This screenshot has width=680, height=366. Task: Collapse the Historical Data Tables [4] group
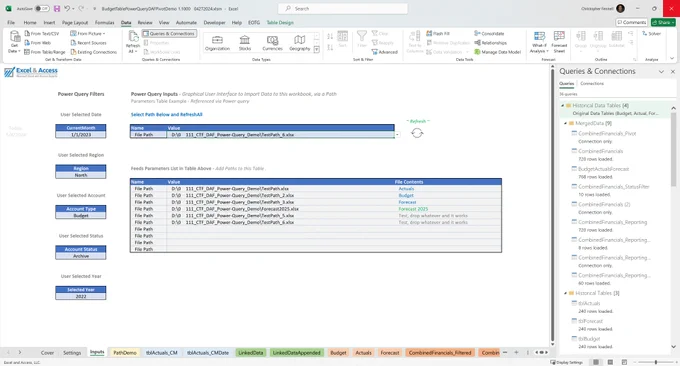(x=563, y=105)
